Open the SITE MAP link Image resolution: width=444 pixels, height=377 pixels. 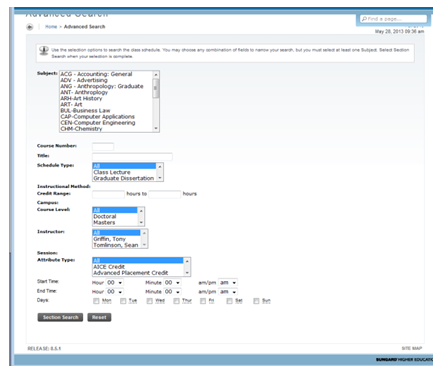(x=412, y=348)
